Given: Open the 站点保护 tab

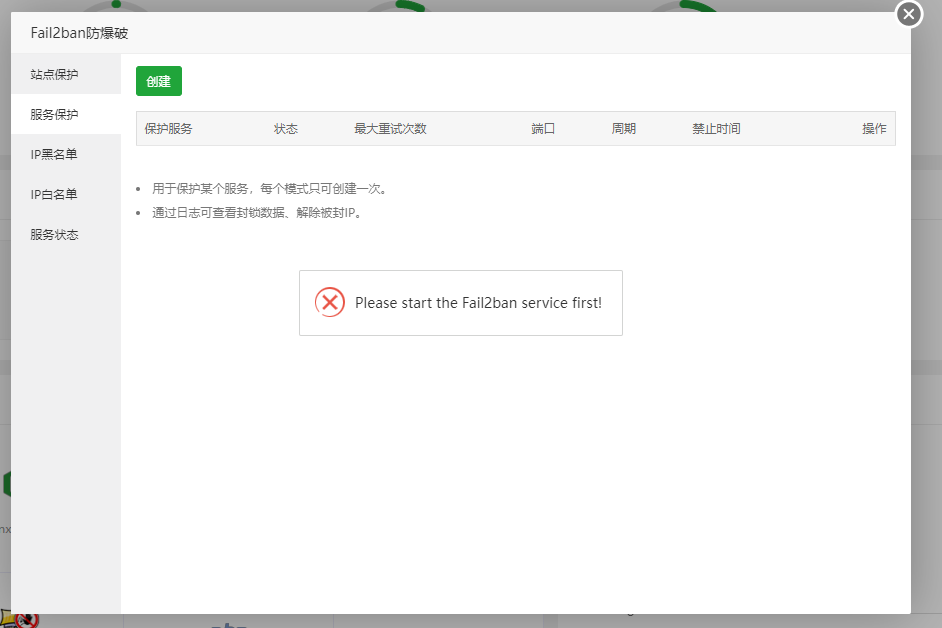Looking at the screenshot, I should [65, 75].
